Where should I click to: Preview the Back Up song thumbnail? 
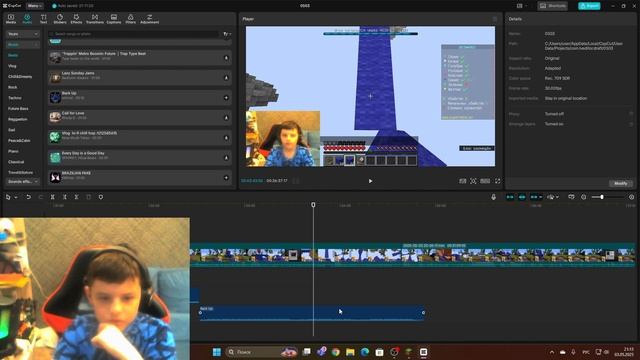55,98
